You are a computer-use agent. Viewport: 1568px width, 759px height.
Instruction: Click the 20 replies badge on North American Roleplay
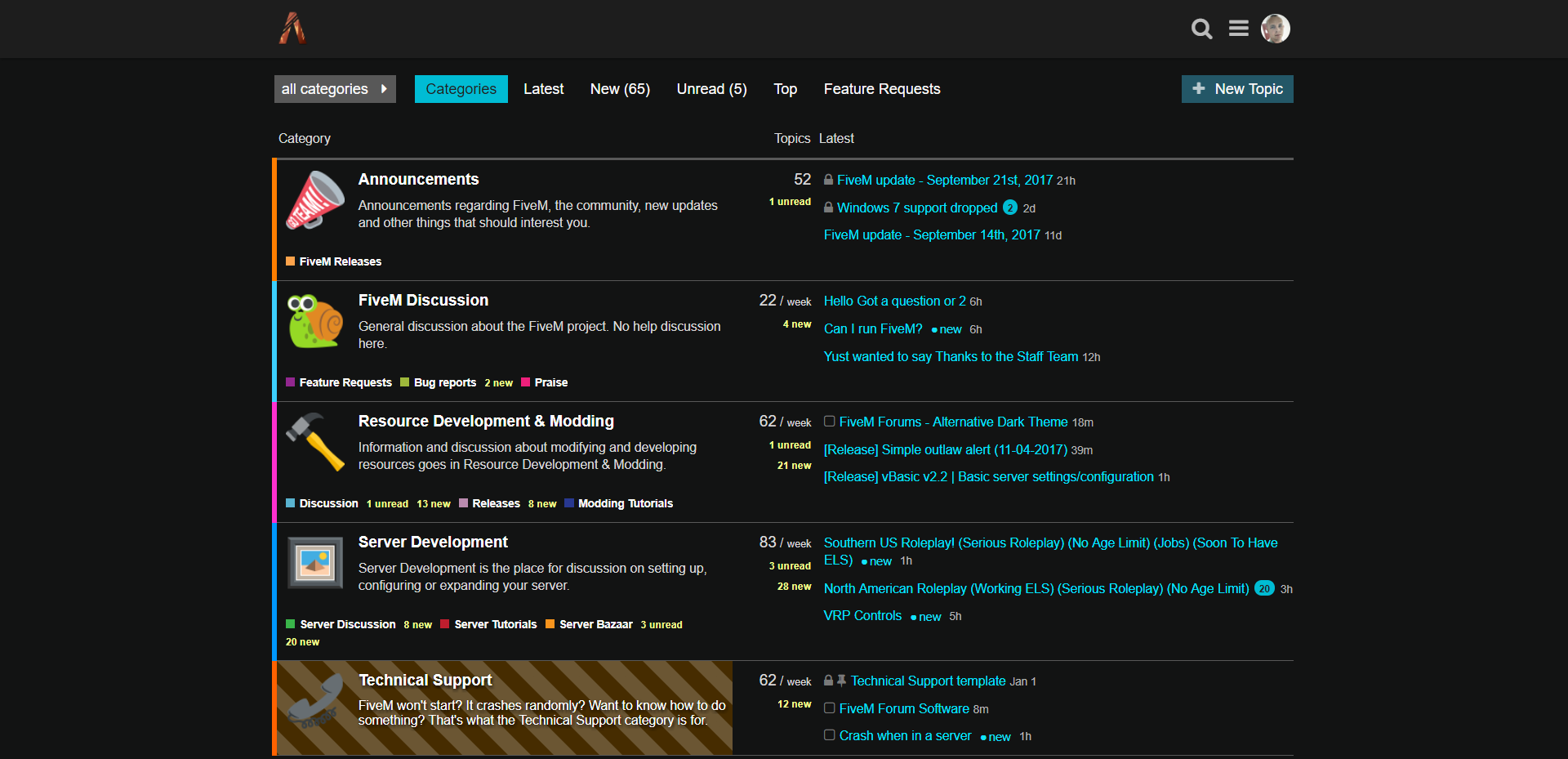tap(1263, 588)
